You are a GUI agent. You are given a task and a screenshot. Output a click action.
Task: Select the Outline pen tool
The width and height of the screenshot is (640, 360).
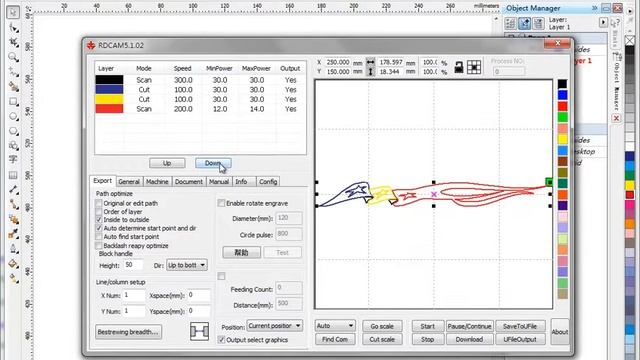click(13, 249)
